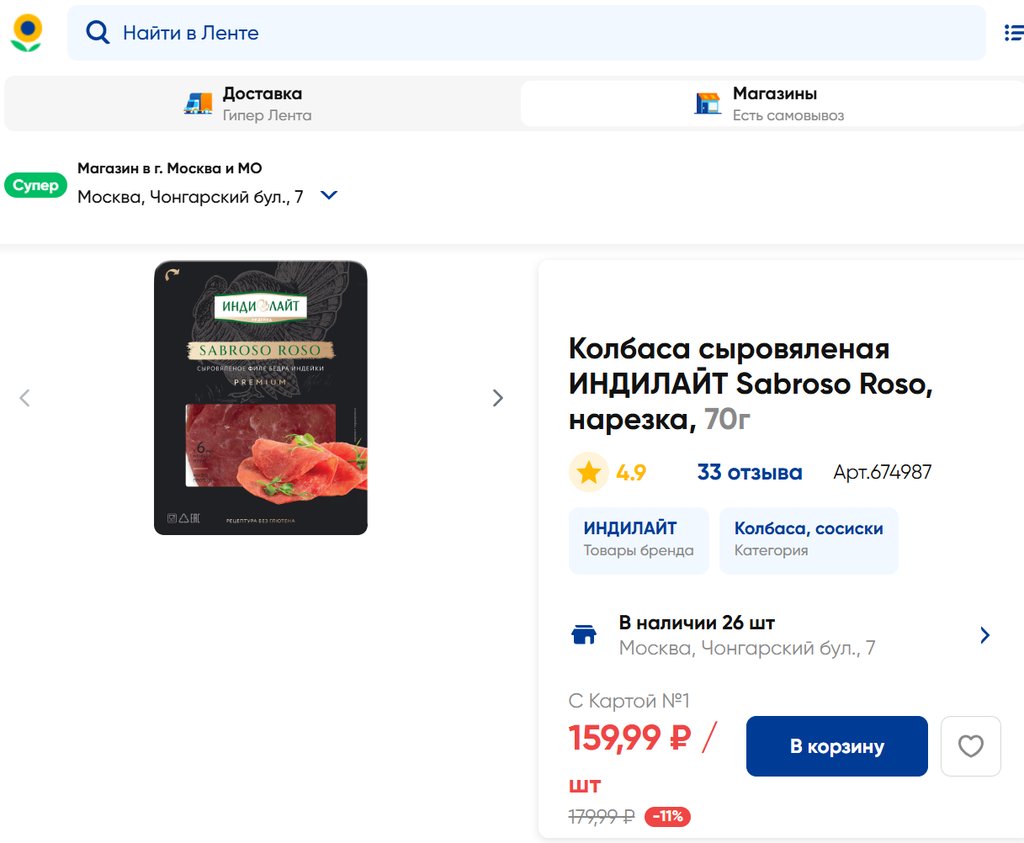Image resolution: width=1024 pixels, height=843 pixels.
Task: Click the yellow rating star icon
Action: pos(589,472)
